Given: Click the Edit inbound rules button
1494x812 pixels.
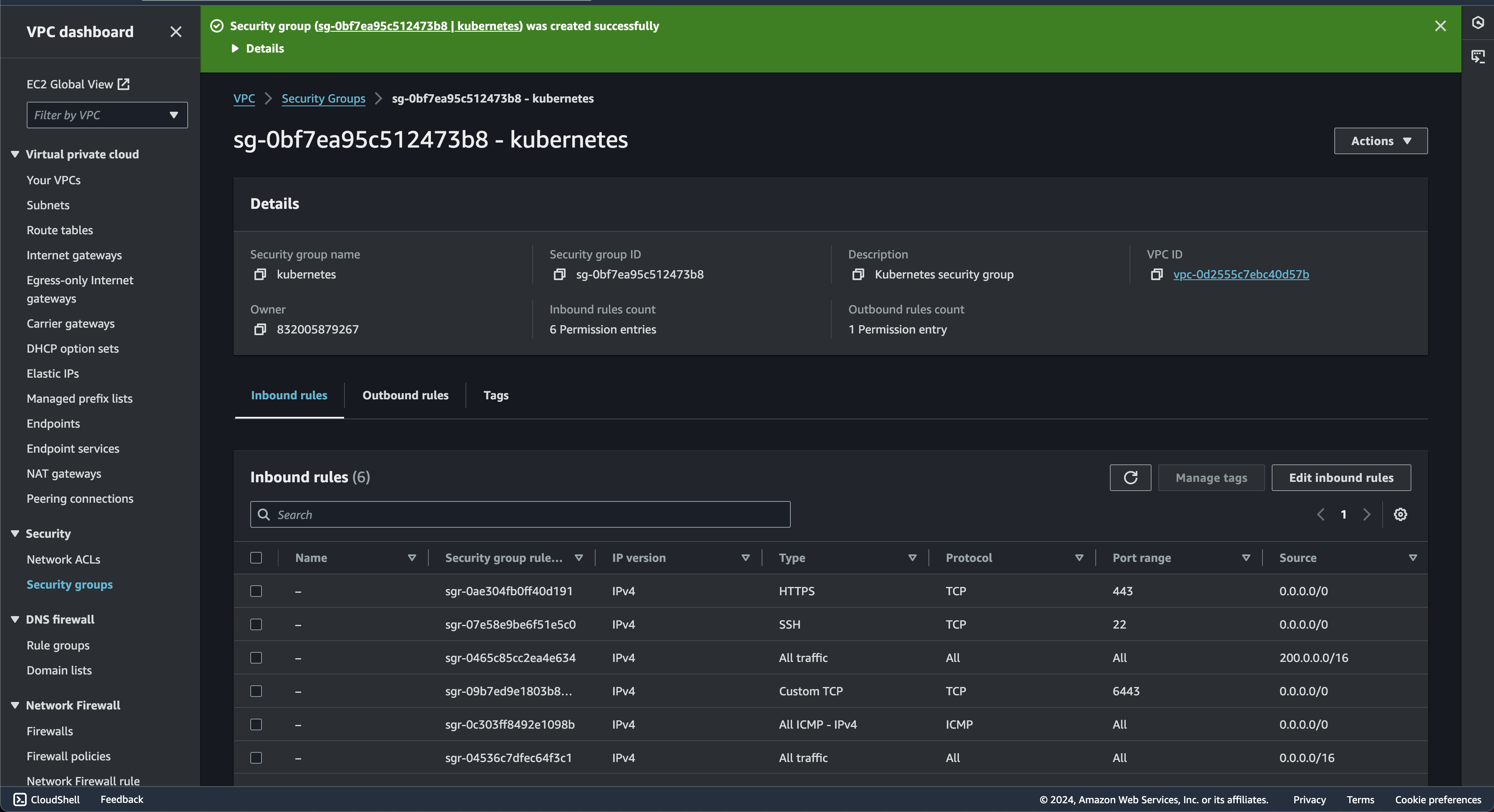Looking at the screenshot, I should point(1341,478).
